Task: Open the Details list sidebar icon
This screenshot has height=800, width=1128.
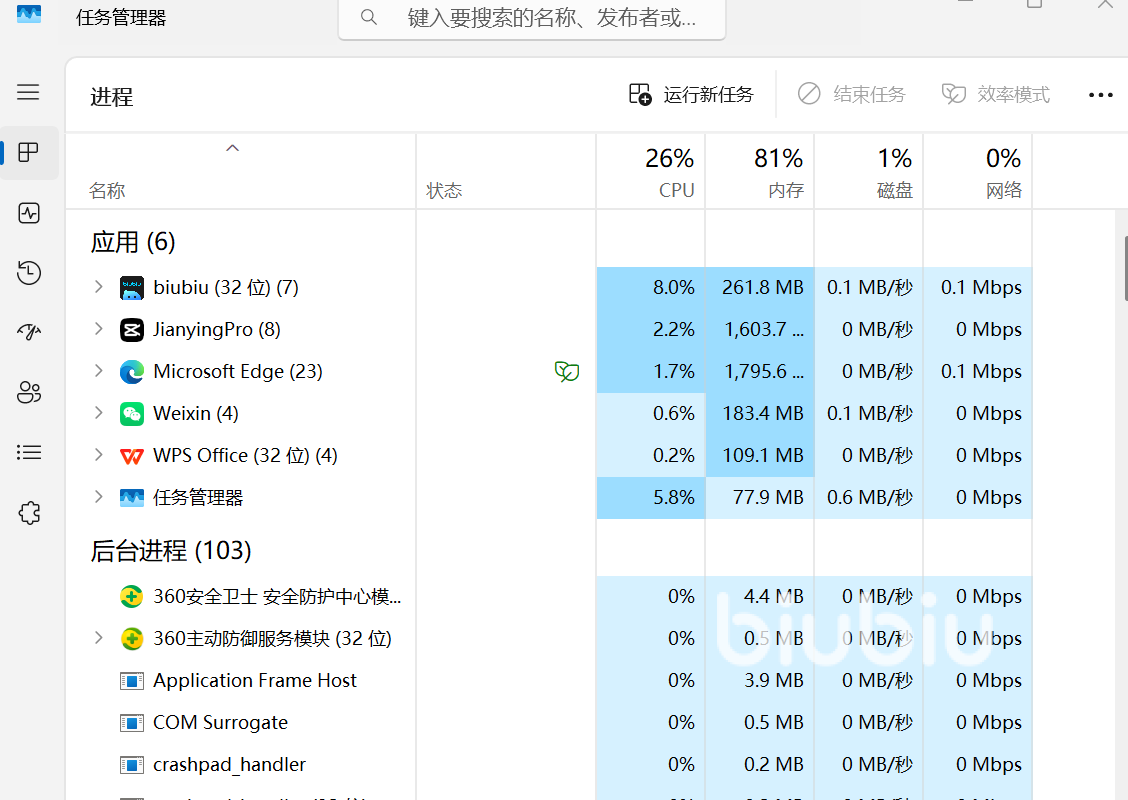Action: point(29,453)
